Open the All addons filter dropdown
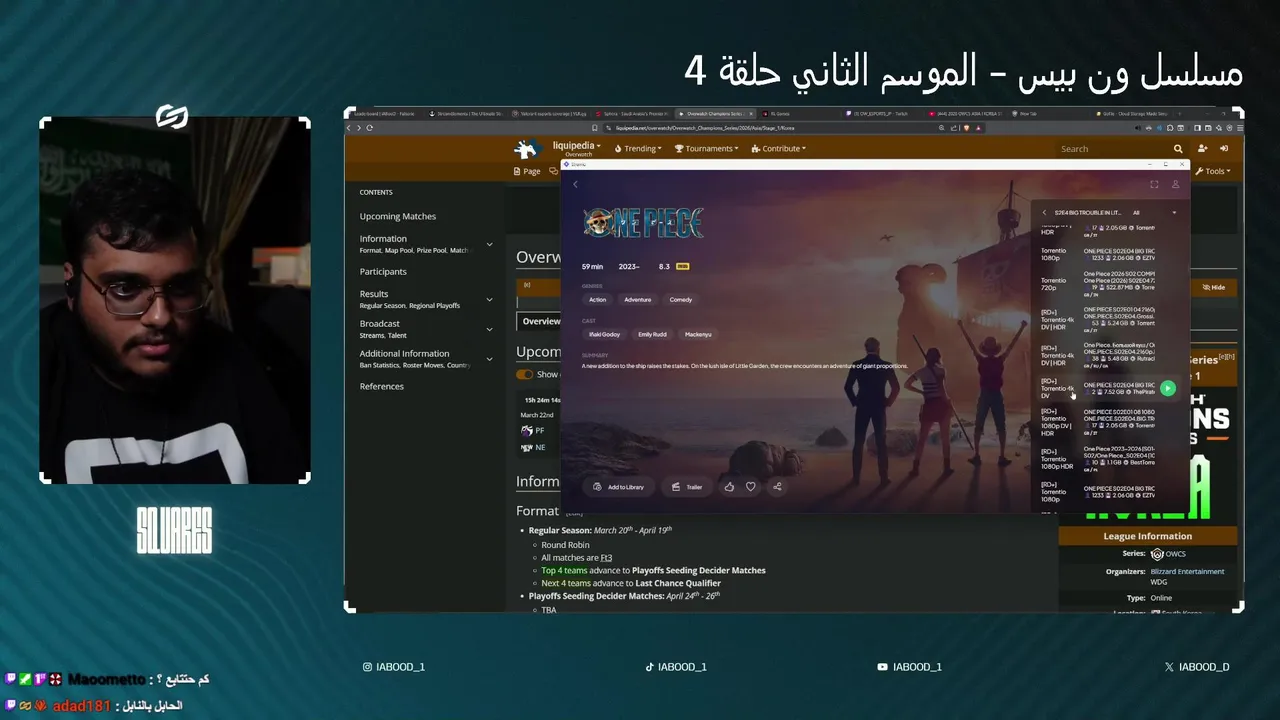 (x=1154, y=213)
